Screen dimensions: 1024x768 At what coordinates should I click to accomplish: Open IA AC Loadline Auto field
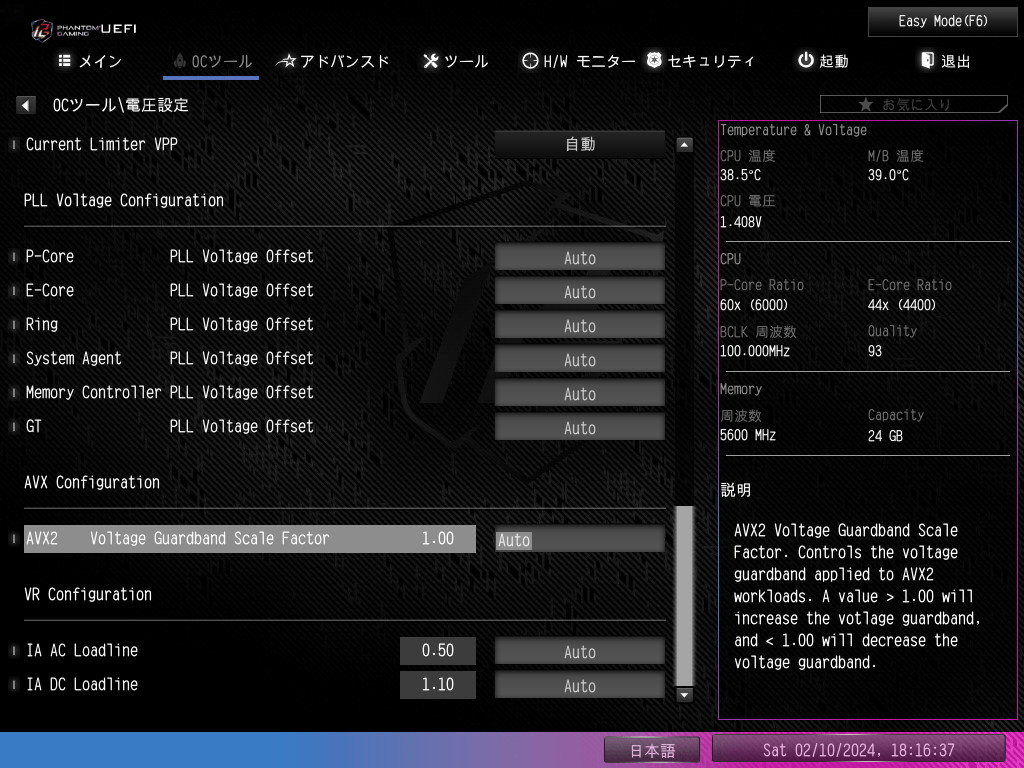click(x=580, y=651)
